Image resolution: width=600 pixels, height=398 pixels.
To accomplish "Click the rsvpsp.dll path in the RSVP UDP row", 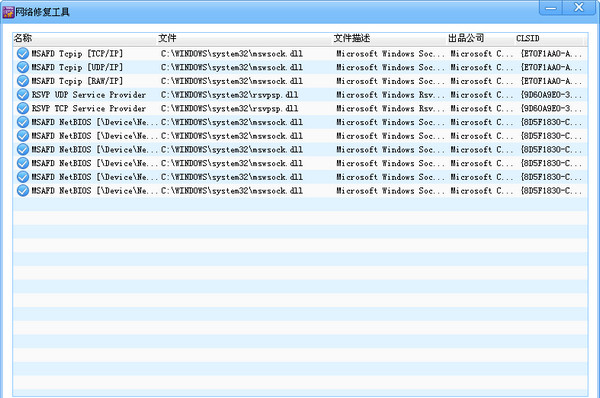I will point(230,95).
